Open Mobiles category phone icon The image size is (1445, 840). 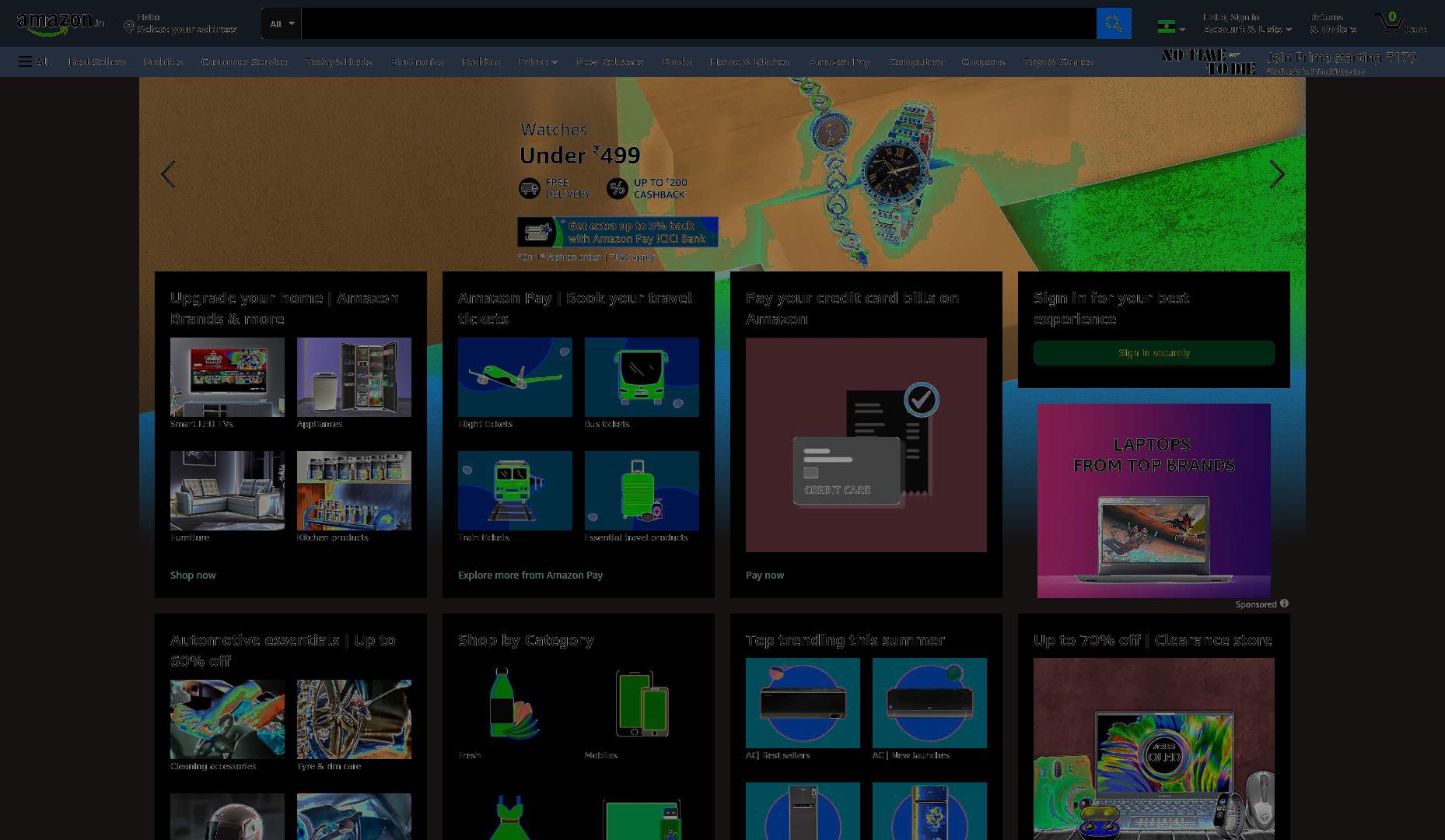click(x=642, y=703)
